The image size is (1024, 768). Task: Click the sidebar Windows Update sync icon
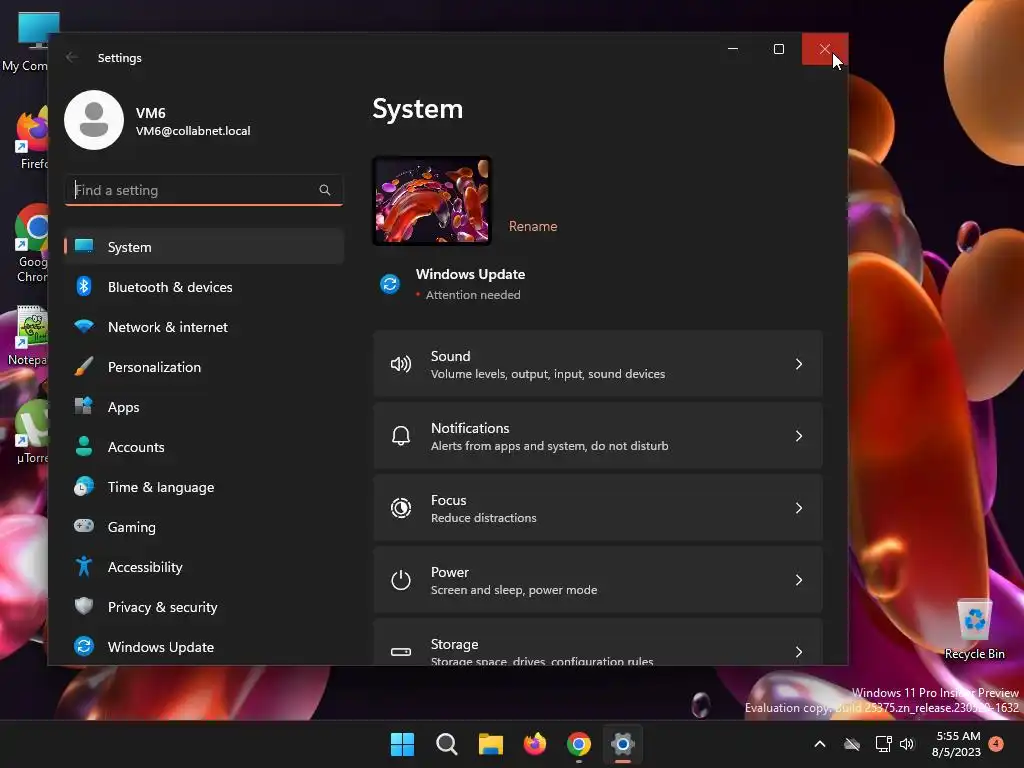pos(84,646)
